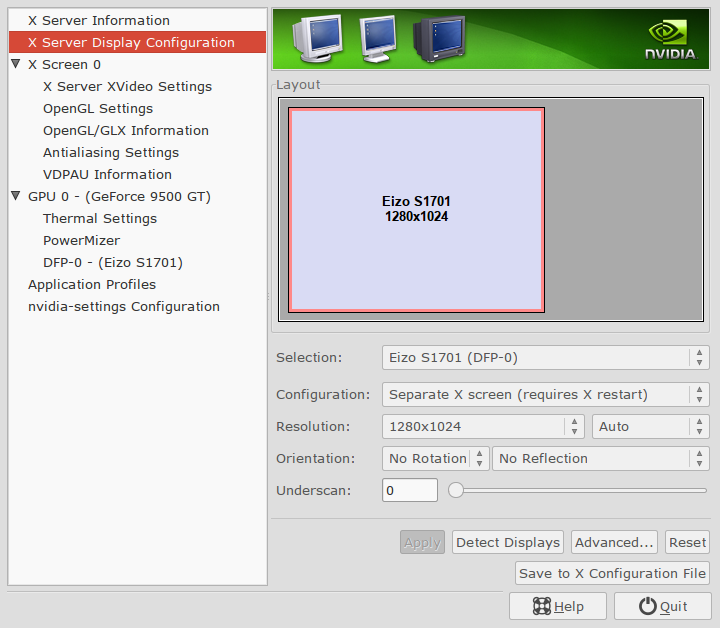Open Application Profiles page
The width and height of the screenshot is (720, 628).
pyautogui.click(x=92, y=285)
